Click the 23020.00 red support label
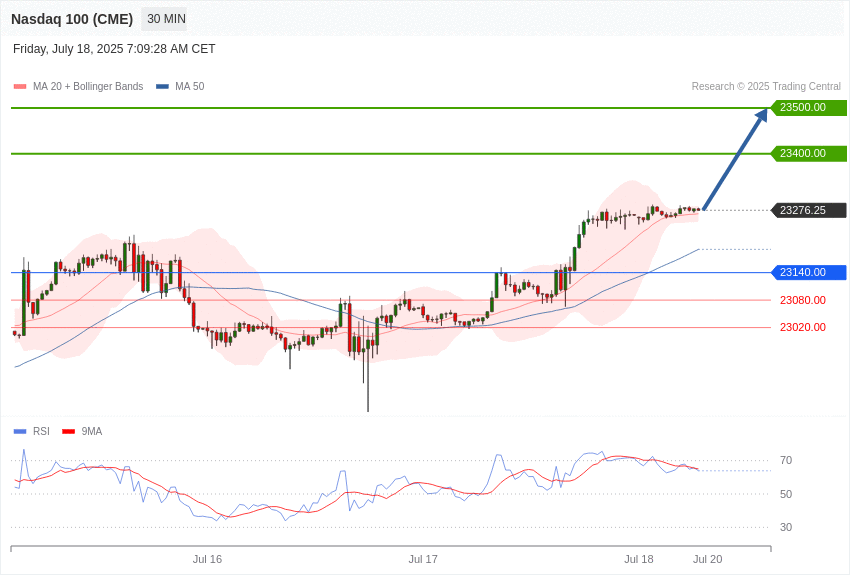This screenshot has width=850, height=576. 803,327
